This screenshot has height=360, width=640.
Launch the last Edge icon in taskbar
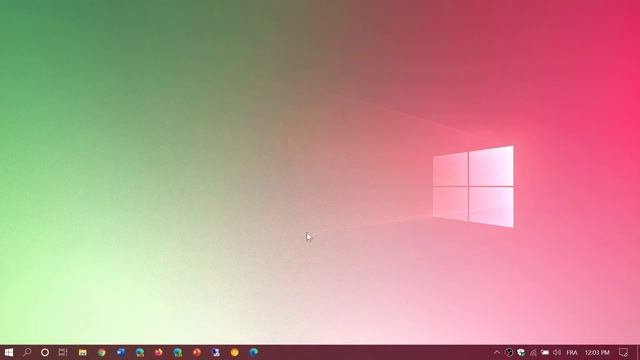pyautogui.click(x=253, y=352)
